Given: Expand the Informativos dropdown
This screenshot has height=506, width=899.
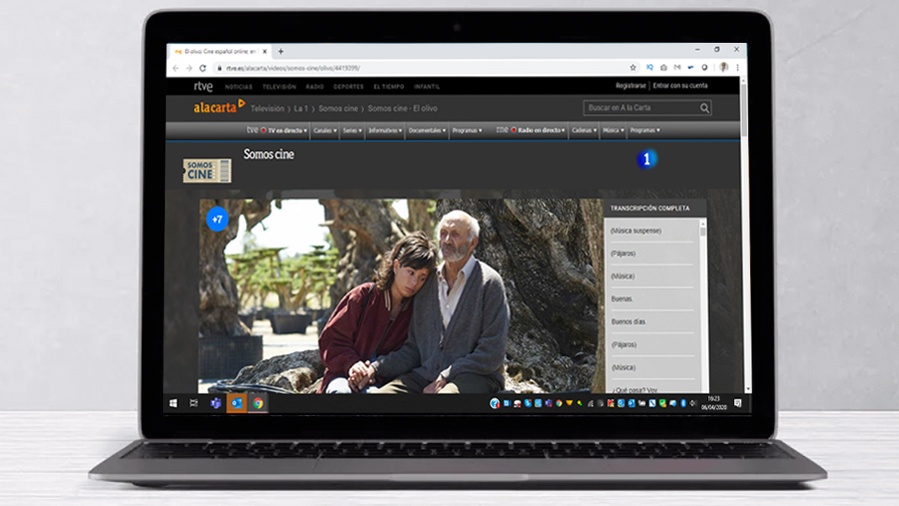Looking at the screenshot, I should pos(385,131).
